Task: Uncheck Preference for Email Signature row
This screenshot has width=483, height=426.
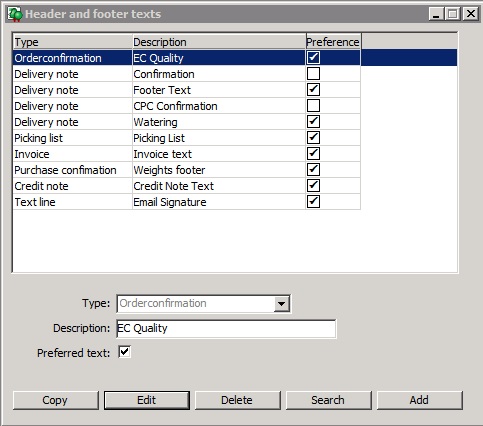Action: click(x=313, y=202)
